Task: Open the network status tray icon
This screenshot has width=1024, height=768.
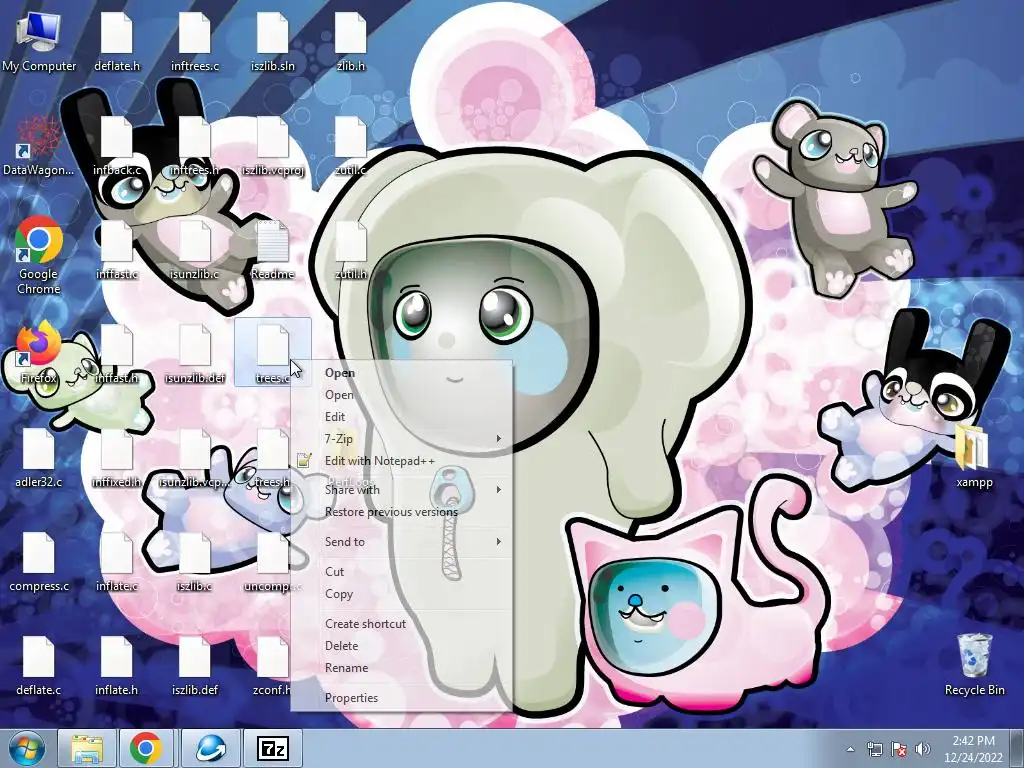Action: [874, 749]
